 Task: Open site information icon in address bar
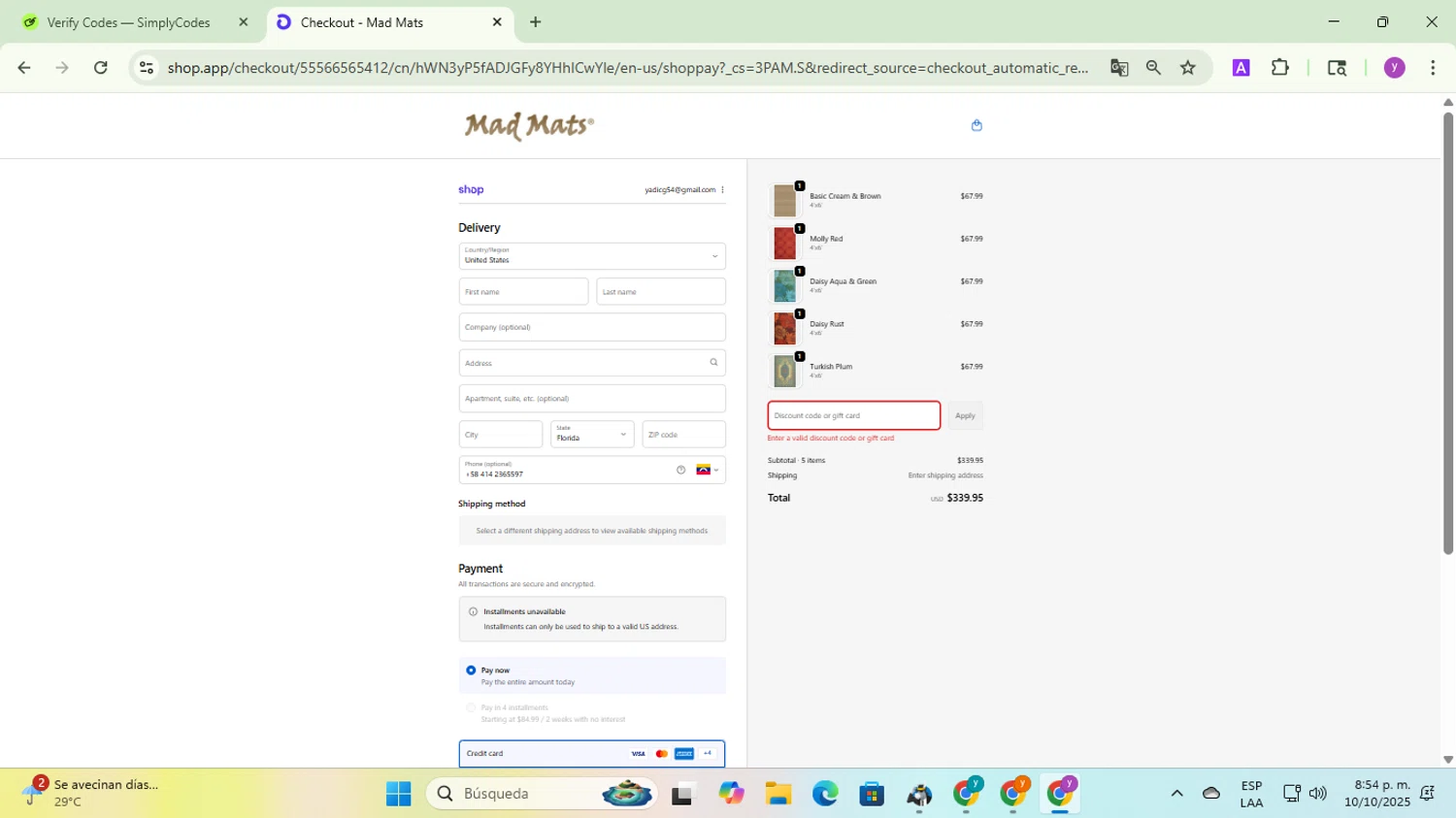[147, 68]
